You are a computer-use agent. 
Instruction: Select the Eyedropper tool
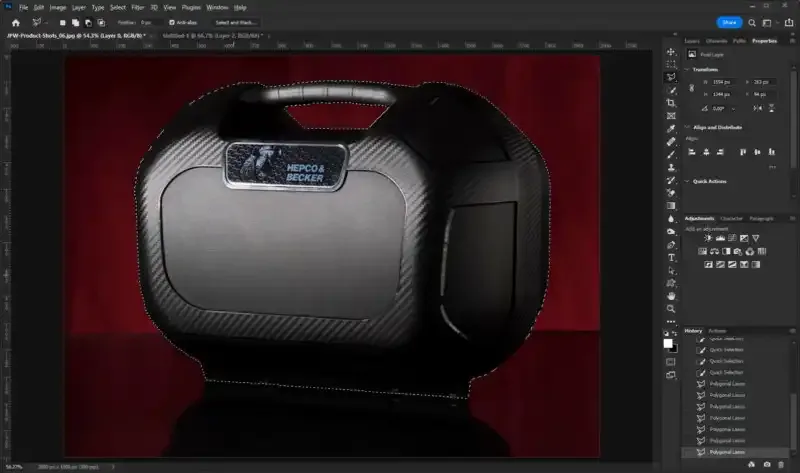click(671, 128)
